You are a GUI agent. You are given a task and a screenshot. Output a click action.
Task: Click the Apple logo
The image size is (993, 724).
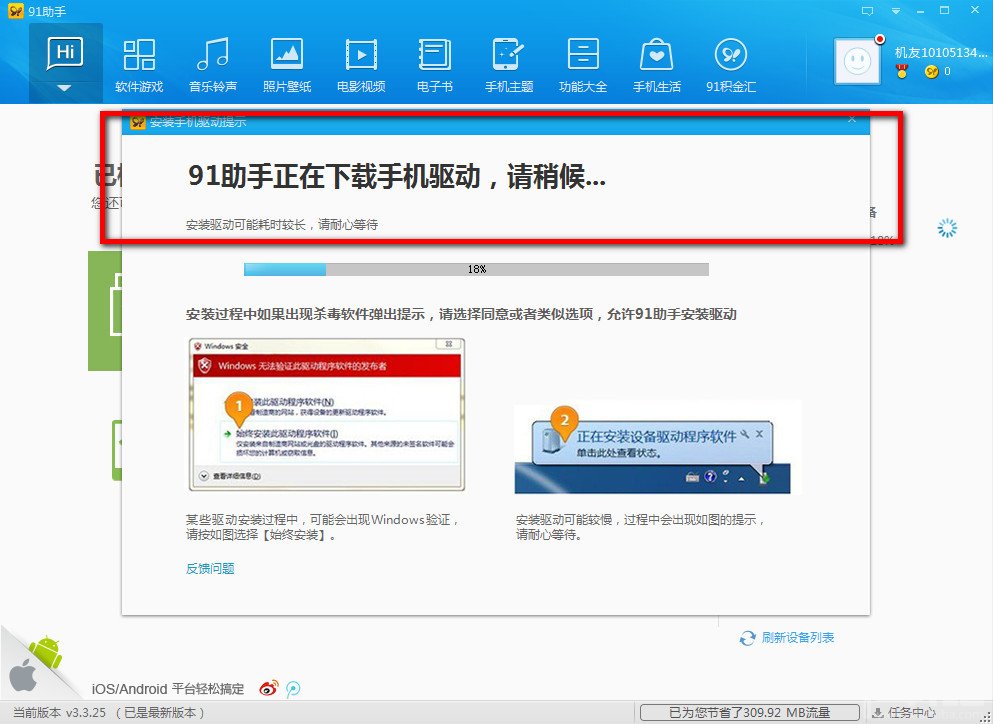click(x=23, y=678)
